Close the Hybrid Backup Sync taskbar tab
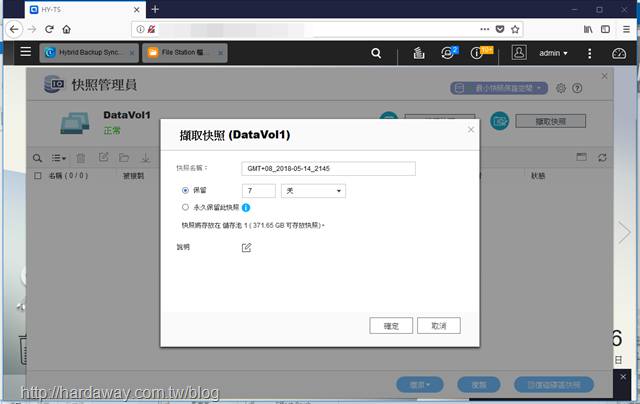 click(132, 53)
